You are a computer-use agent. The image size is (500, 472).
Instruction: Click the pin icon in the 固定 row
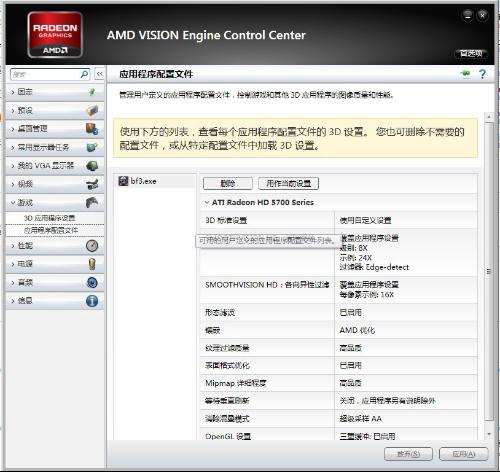pos(92,92)
